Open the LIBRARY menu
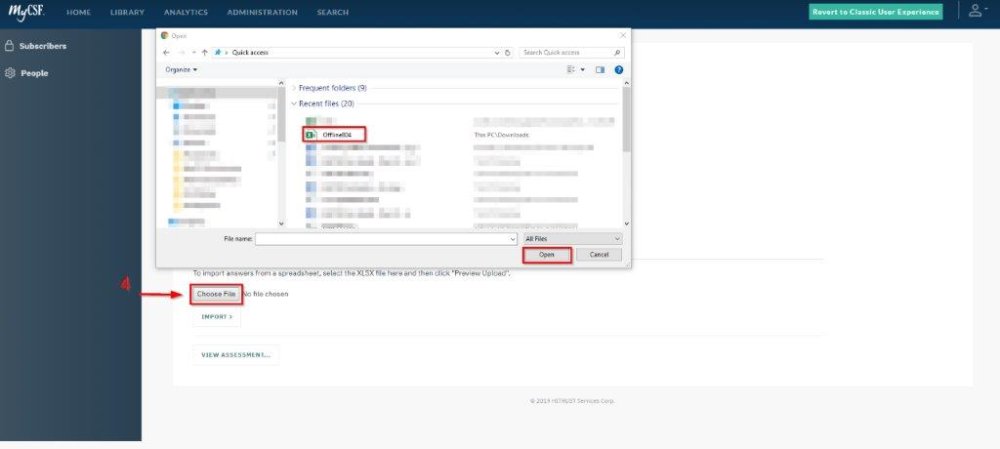1000x449 pixels. (127, 12)
